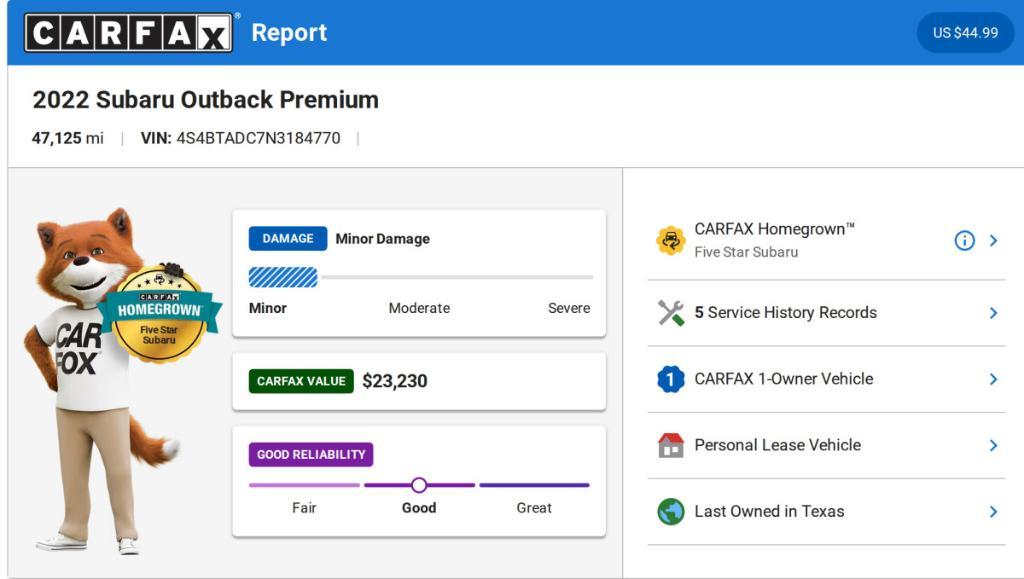Viewport: 1024px width, 579px height.
Task: Click the wrench and screwdriver service icon
Action: (x=671, y=313)
